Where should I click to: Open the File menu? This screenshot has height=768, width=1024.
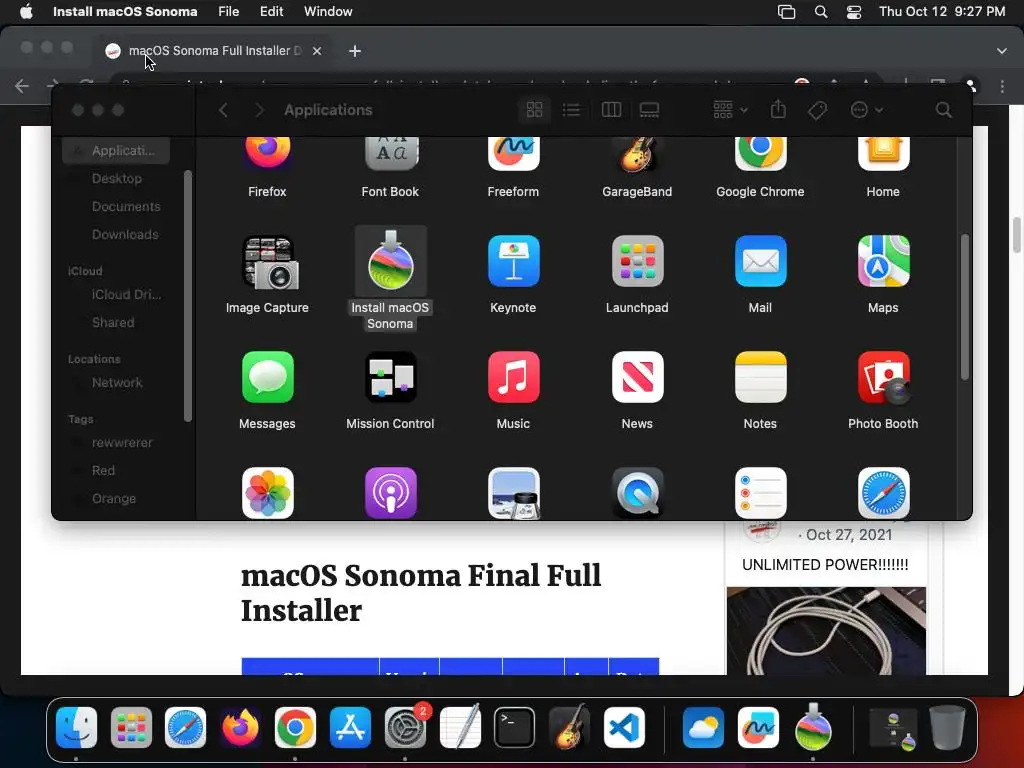(x=229, y=11)
